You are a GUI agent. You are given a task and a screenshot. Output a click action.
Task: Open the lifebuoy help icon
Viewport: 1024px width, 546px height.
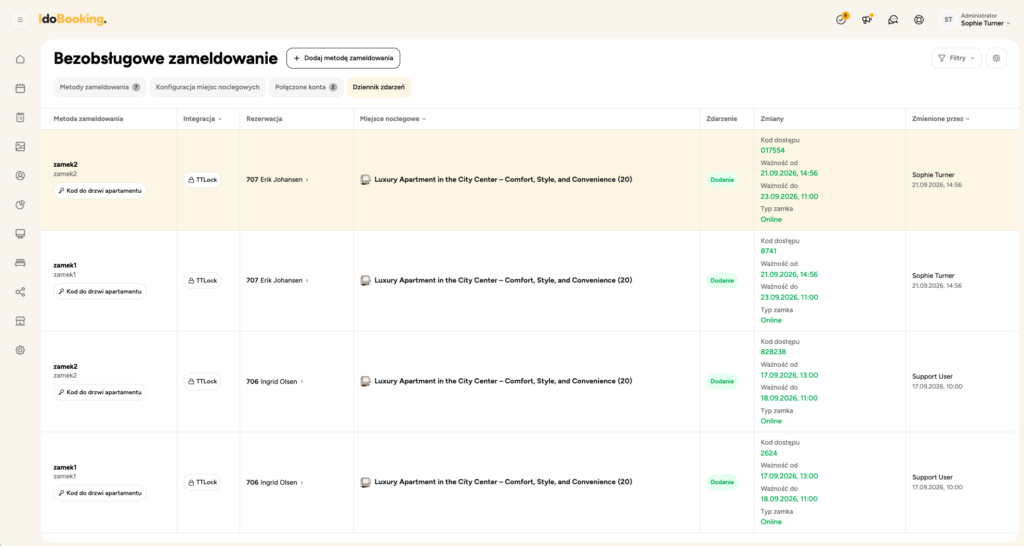[919, 20]
